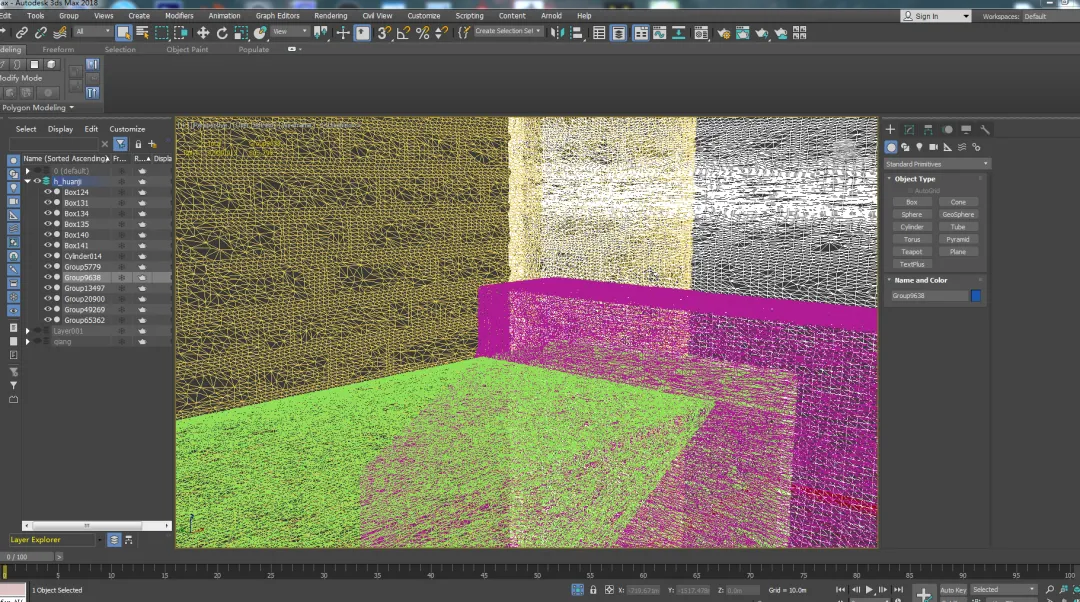This screenshot has width=1080, height=602.
Task: Click the Percent Snap toggle icon
Action: [422, 33]
